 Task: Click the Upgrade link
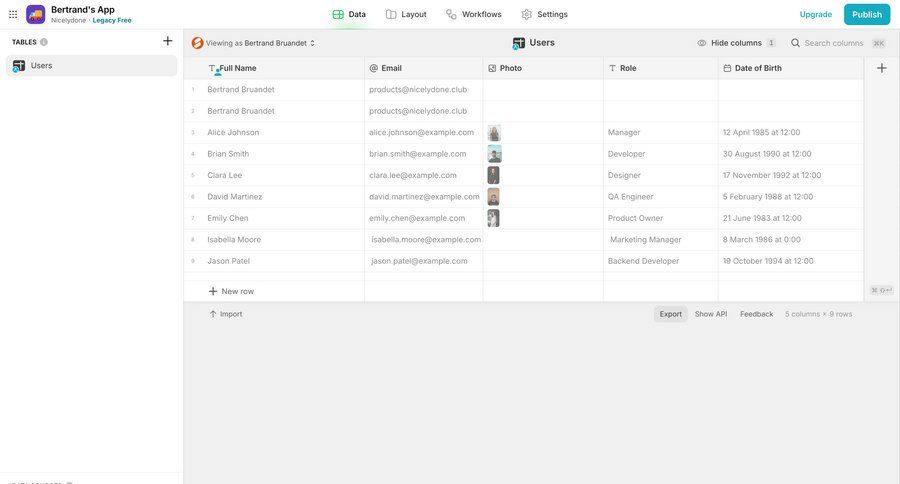coord(816,14)
